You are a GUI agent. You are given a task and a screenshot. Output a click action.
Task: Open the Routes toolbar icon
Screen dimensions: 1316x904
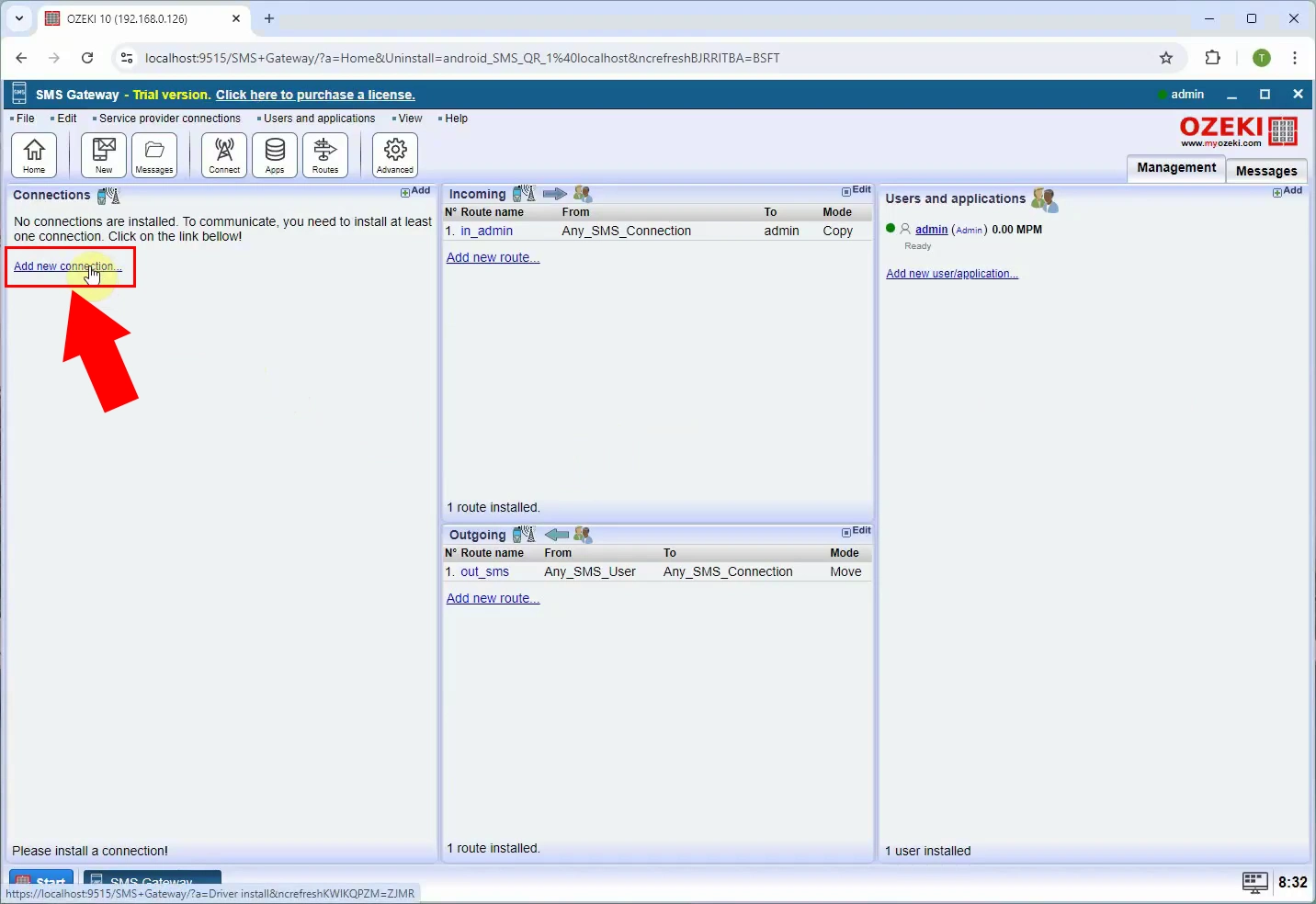325,154
